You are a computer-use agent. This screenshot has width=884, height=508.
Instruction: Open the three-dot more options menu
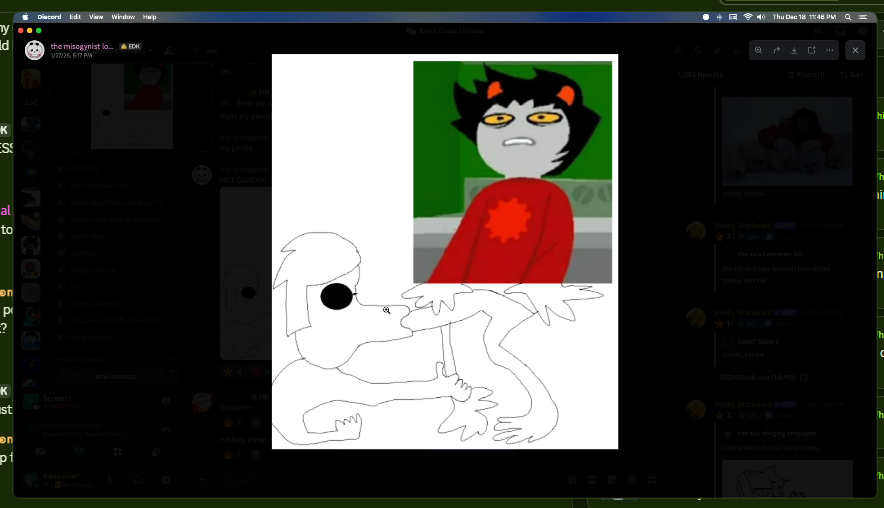(829, 50)
